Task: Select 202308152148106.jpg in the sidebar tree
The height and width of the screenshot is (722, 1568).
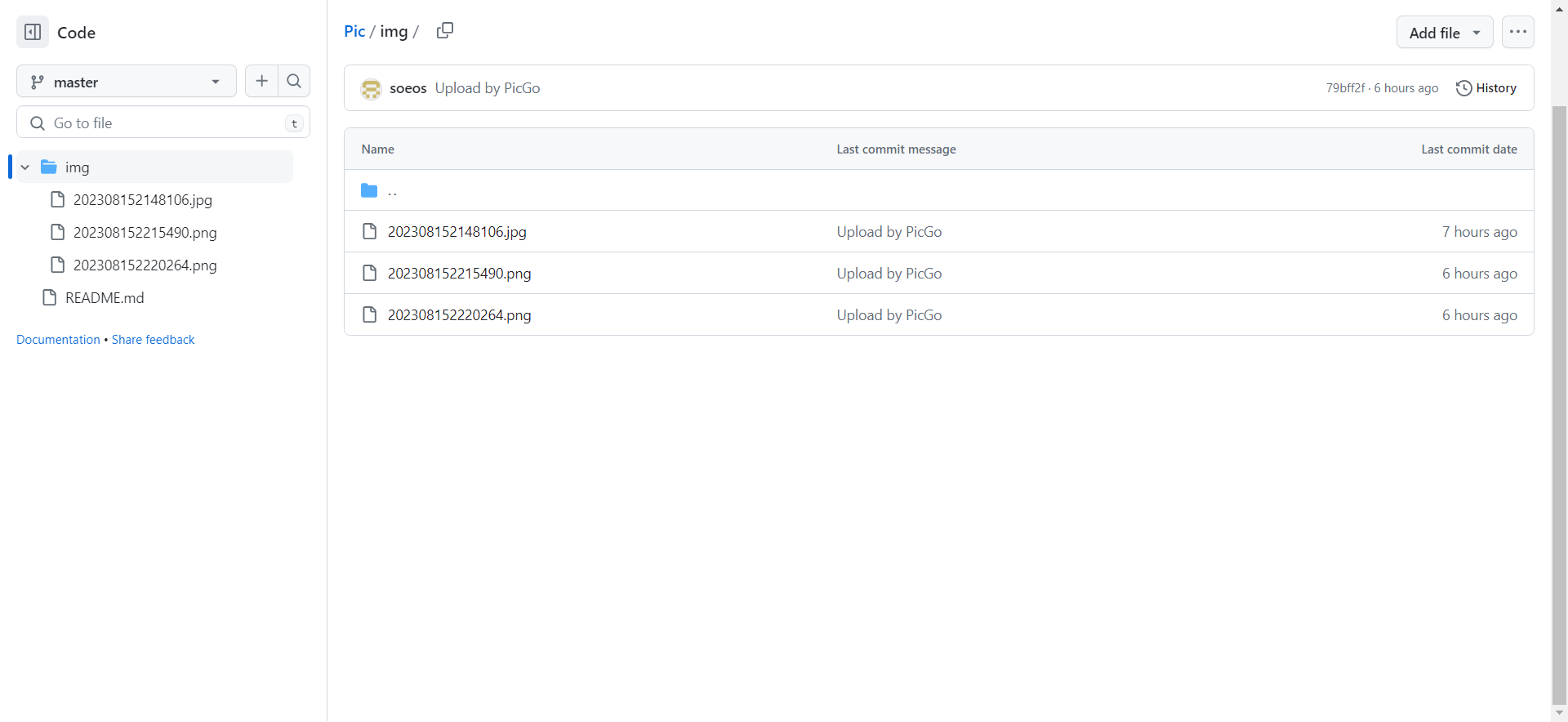Action: tap(142, 200)
